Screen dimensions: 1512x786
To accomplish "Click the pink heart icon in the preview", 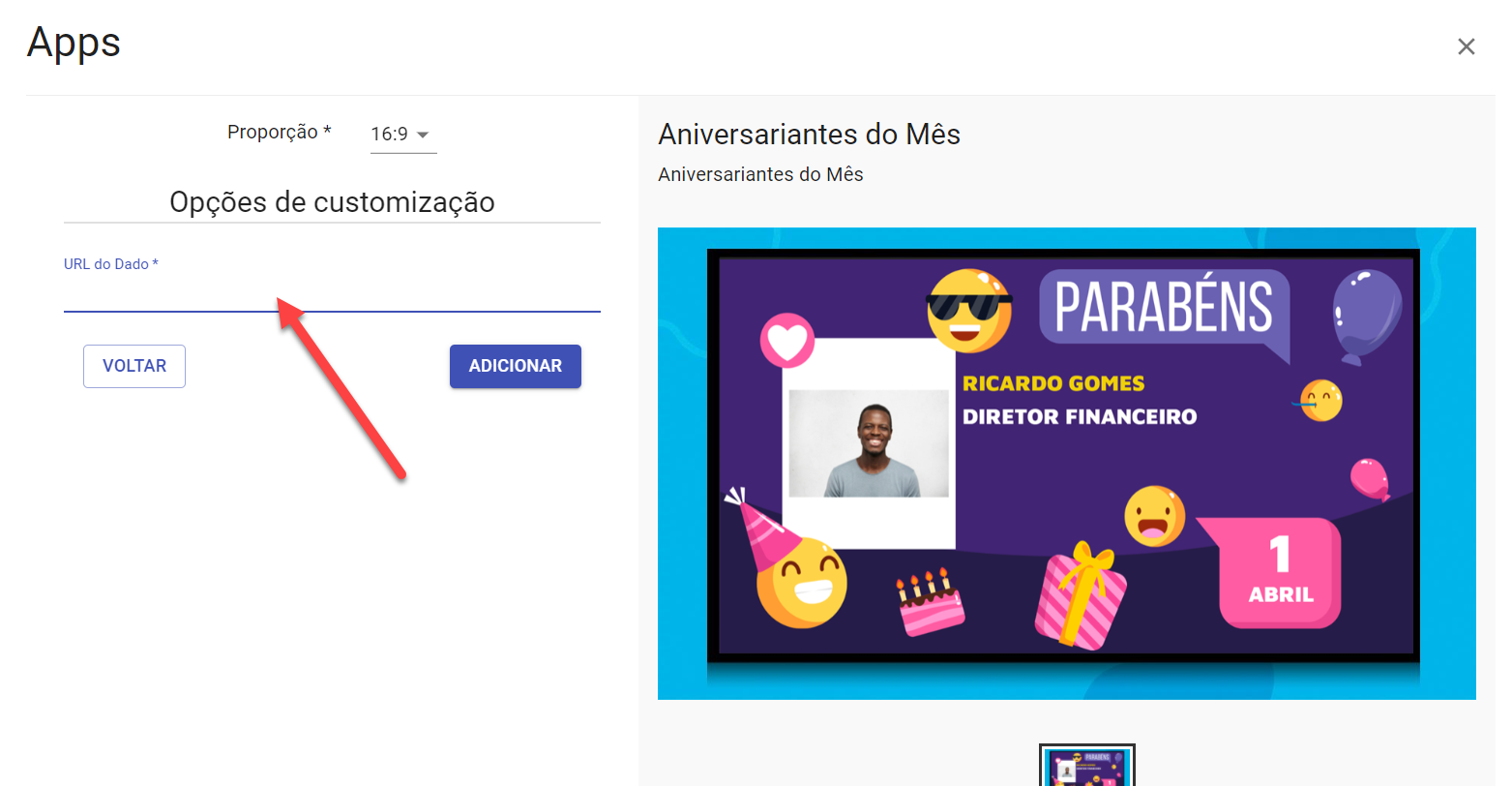I will 787,341.
